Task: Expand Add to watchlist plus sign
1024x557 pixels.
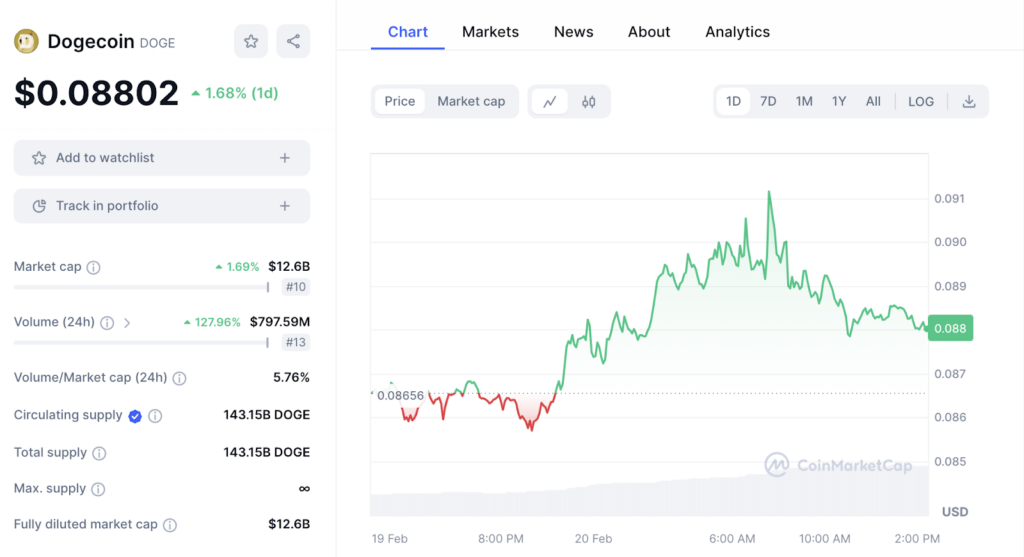Action: 285,158
